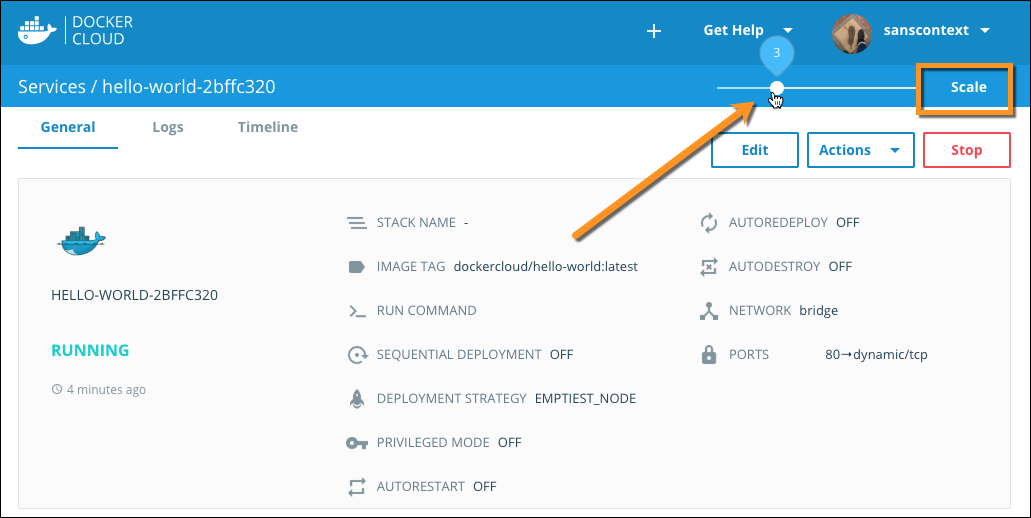
Task: Click the Stack Name lines icon
Action: (356, 222)
